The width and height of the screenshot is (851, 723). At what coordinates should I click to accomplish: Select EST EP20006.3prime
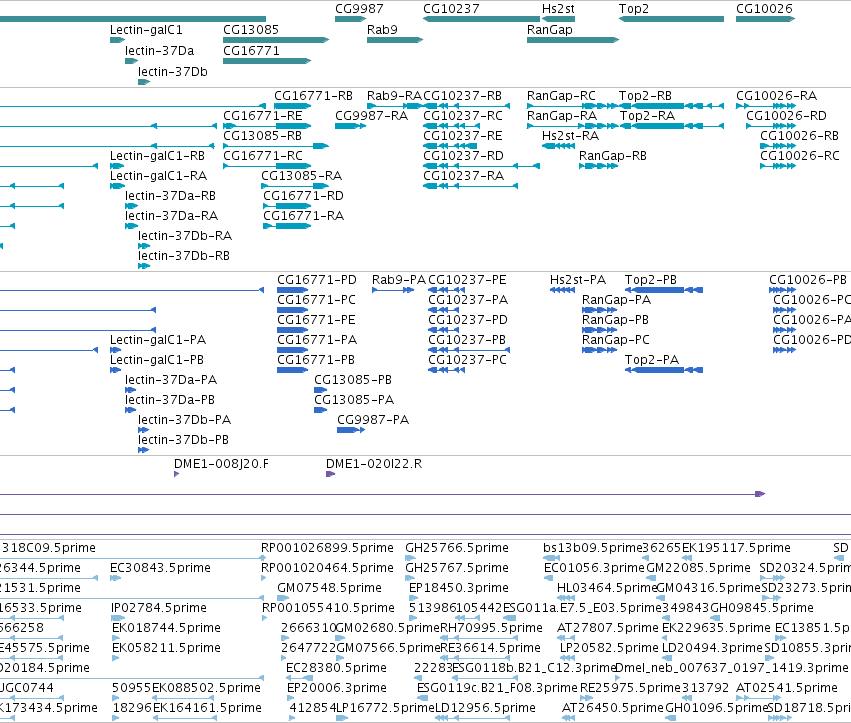tap(337, 688)
